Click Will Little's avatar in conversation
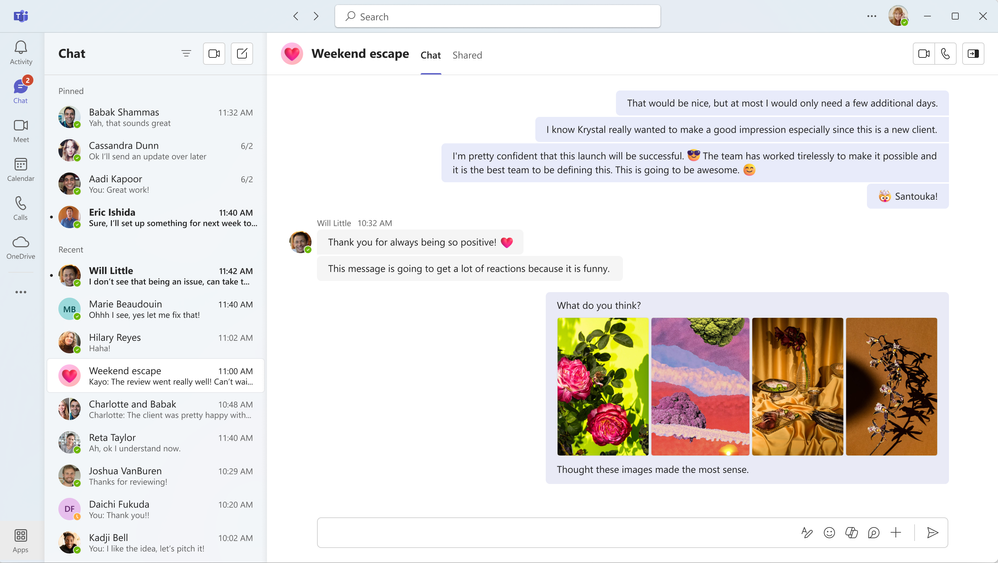Viewport: 998px width, 563px height. tap(300, 242)
